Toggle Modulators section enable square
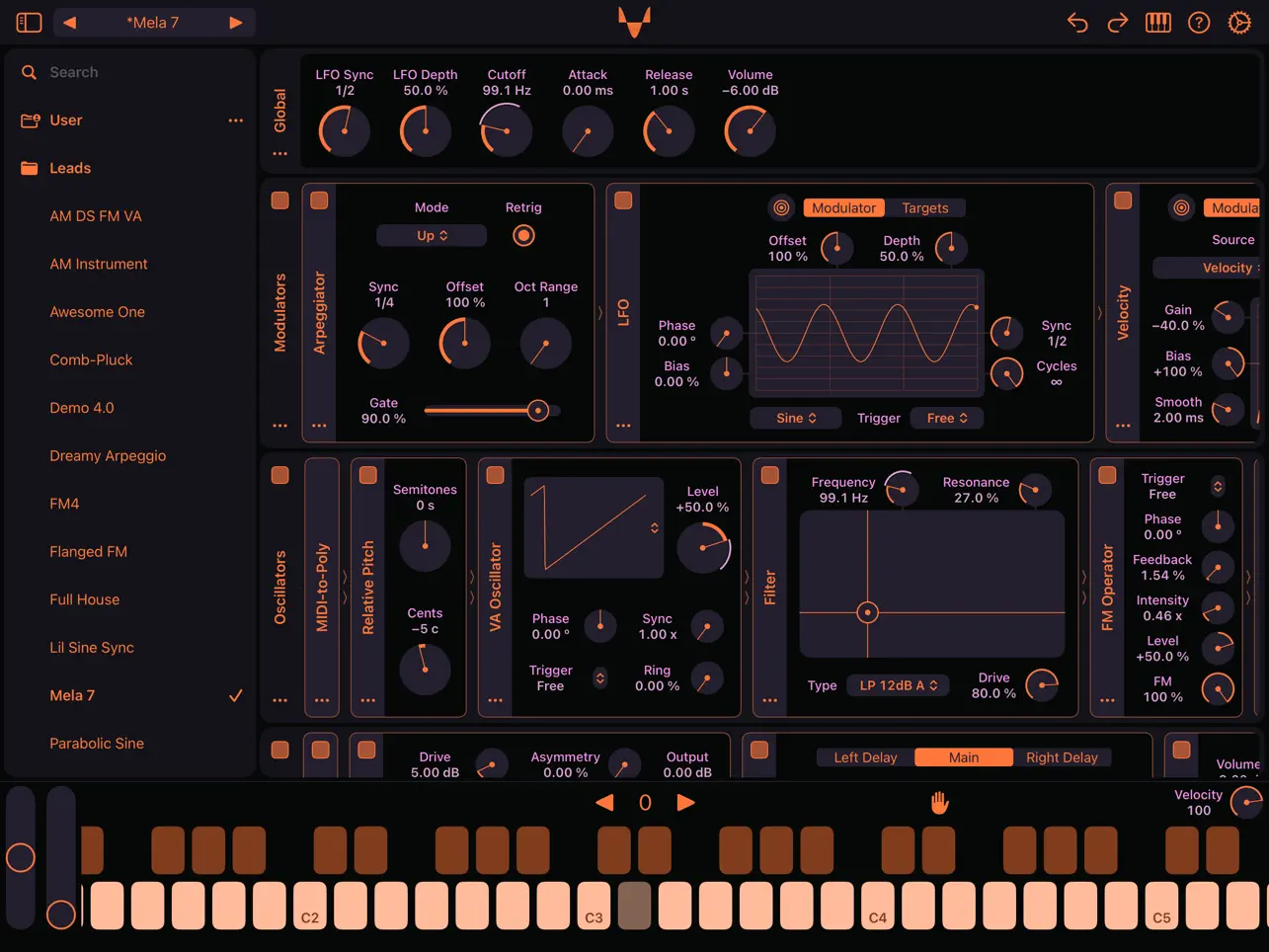 pyautogui.click(x=280, y=200)
